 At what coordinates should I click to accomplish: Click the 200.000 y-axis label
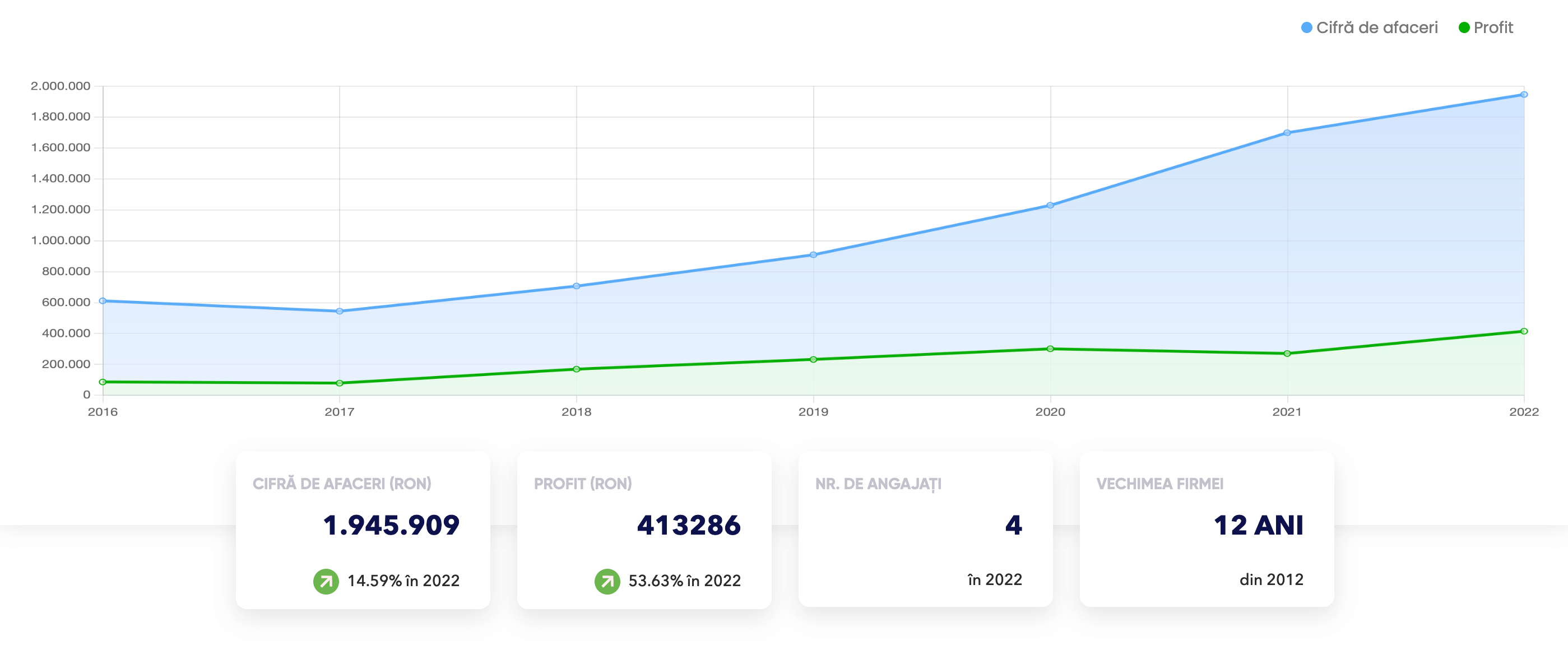[66, 364]
